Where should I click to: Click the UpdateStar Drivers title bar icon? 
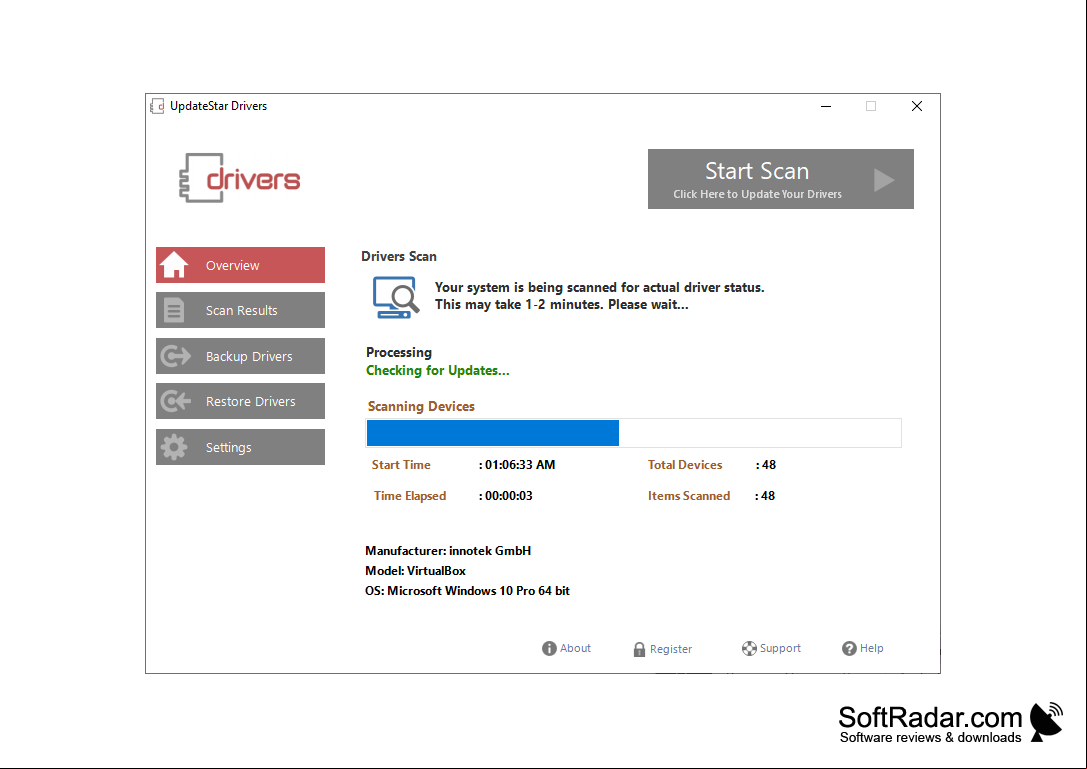(157, 106)
